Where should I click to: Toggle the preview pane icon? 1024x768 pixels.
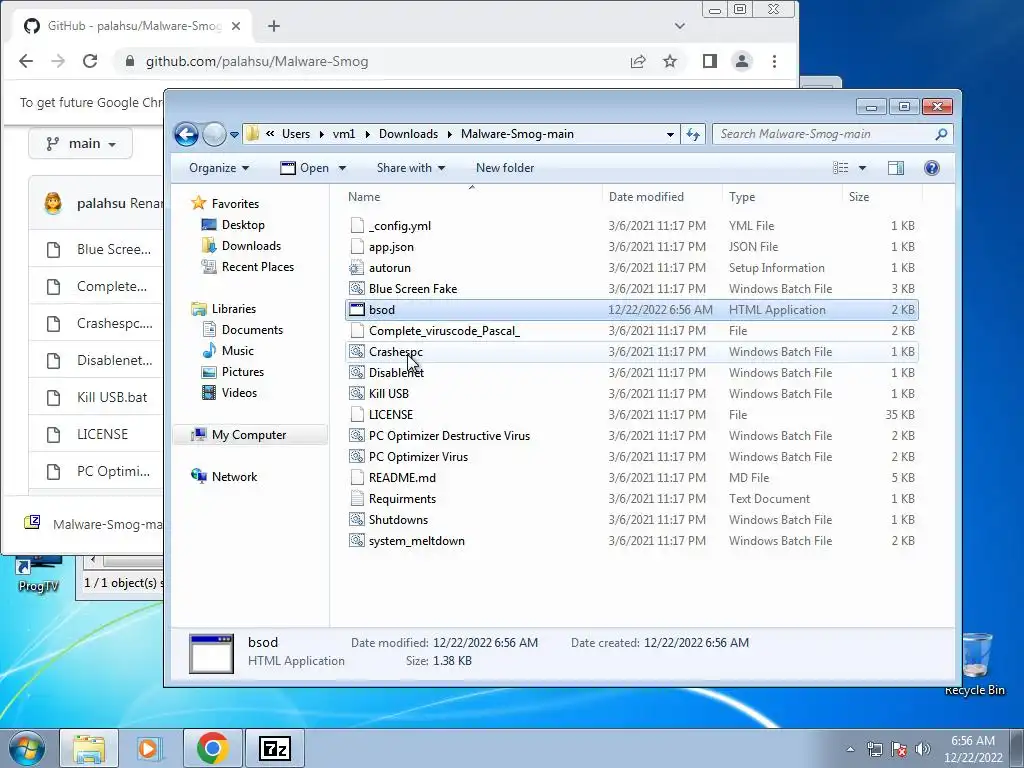pos(896,168)
